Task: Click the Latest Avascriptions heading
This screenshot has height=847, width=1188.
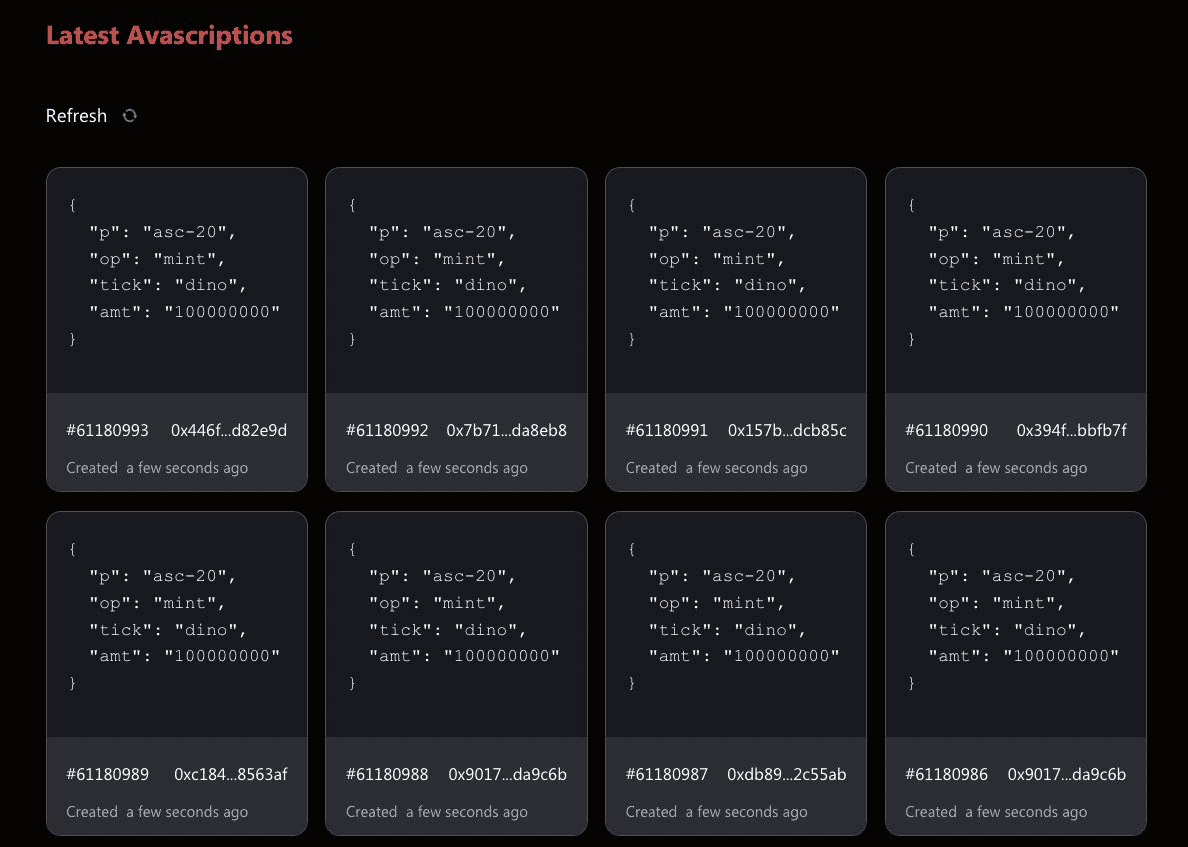Action: (x=169, y=35)
